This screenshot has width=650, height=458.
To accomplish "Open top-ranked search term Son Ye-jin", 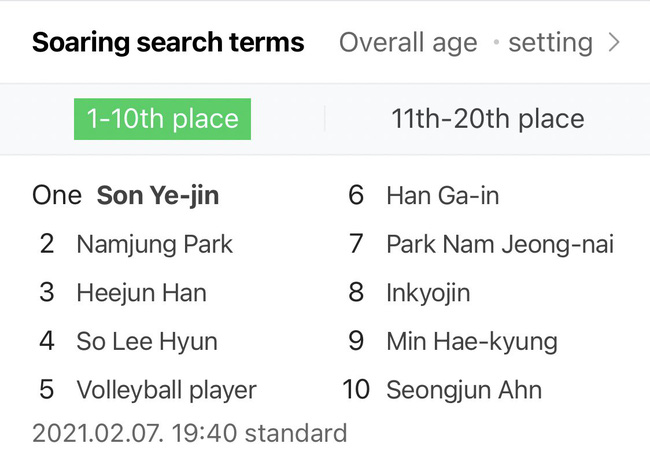I will [157, 195].
